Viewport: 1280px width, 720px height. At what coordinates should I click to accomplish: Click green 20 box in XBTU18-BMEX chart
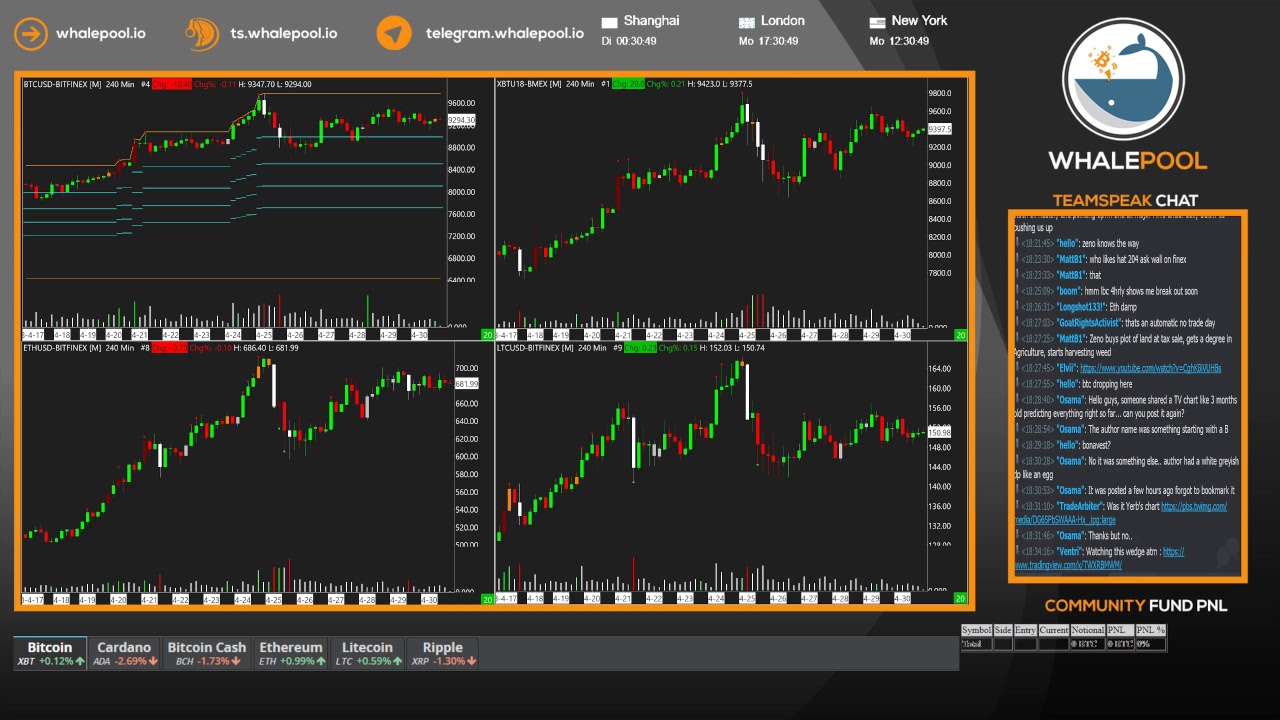click(x=960, y=335)
